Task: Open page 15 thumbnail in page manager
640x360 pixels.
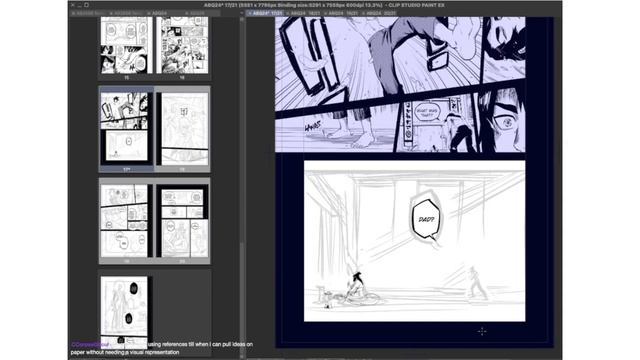Action: [x=127, y=45]
